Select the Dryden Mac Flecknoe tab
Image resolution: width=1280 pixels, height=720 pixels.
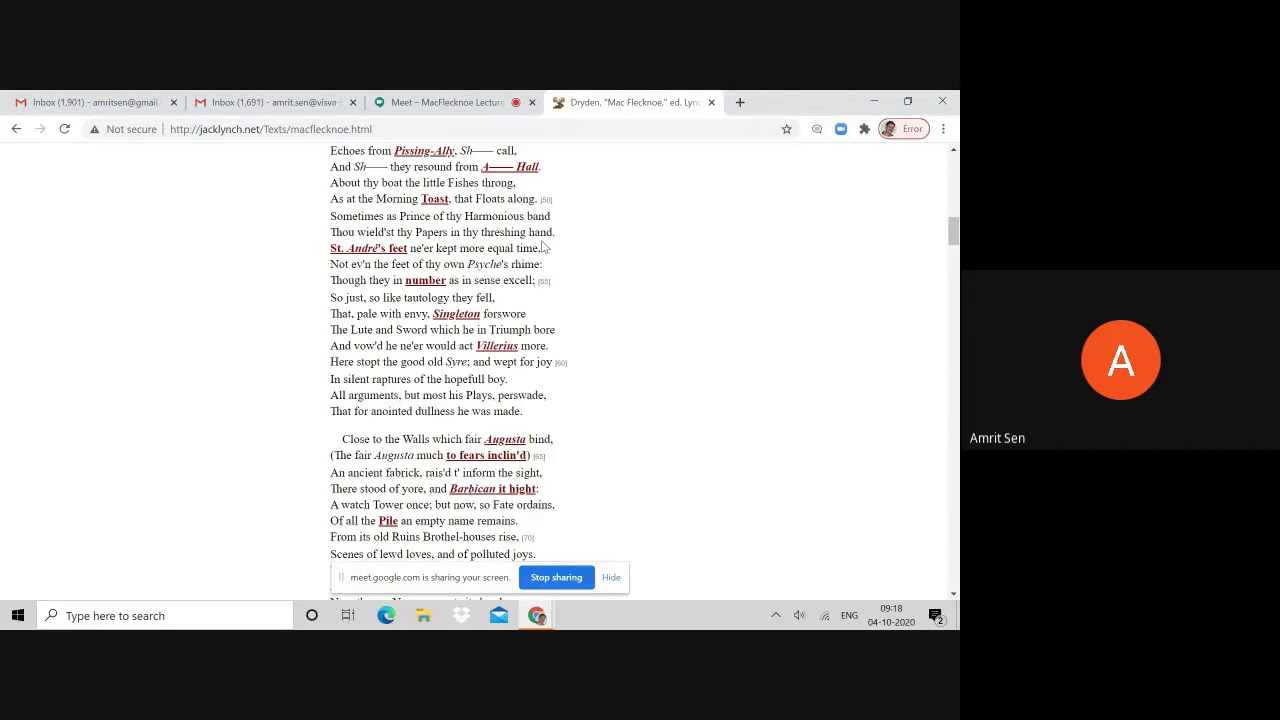[634, 102]
